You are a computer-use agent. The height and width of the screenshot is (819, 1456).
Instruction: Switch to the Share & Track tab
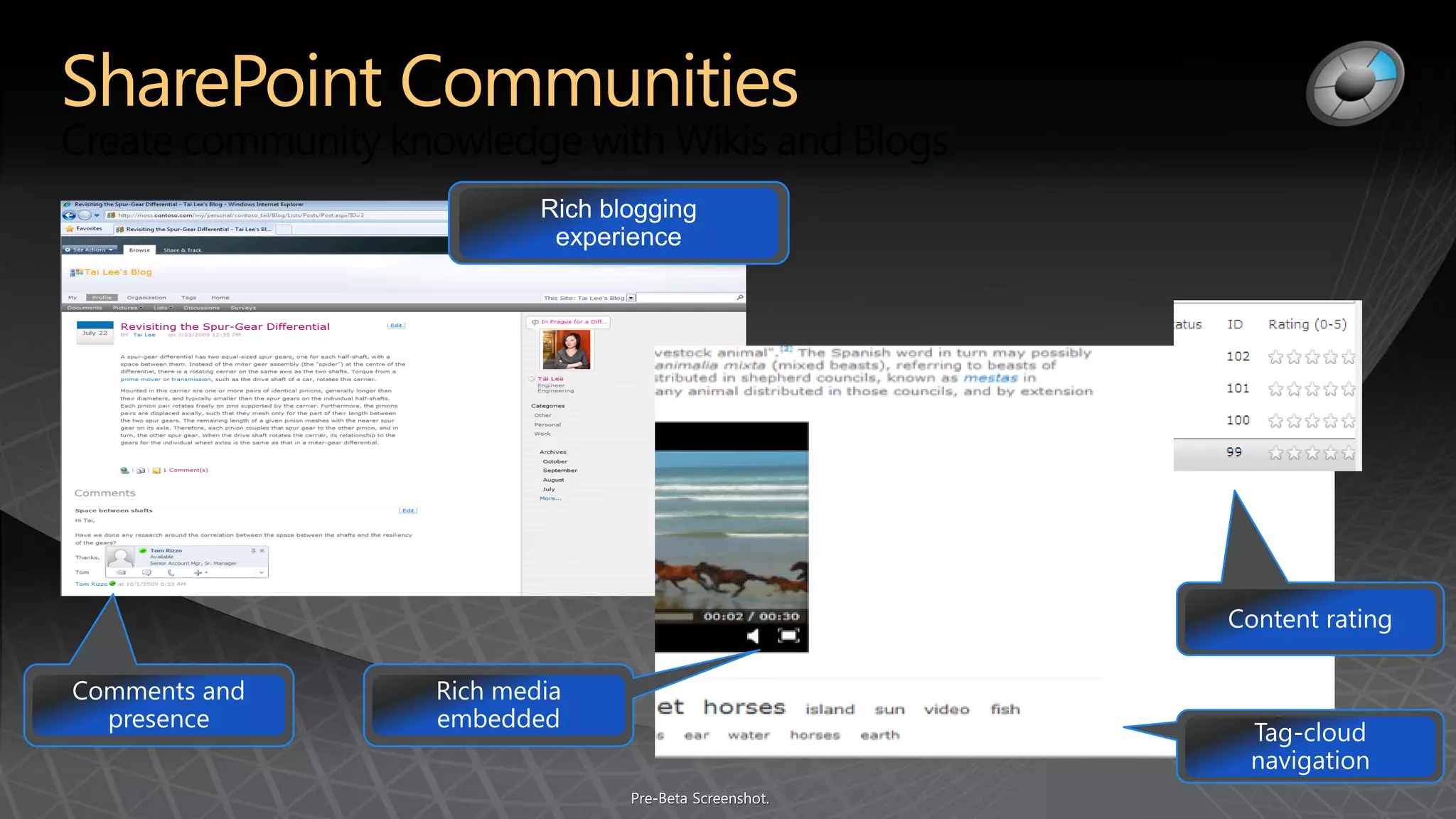[182, 250]
